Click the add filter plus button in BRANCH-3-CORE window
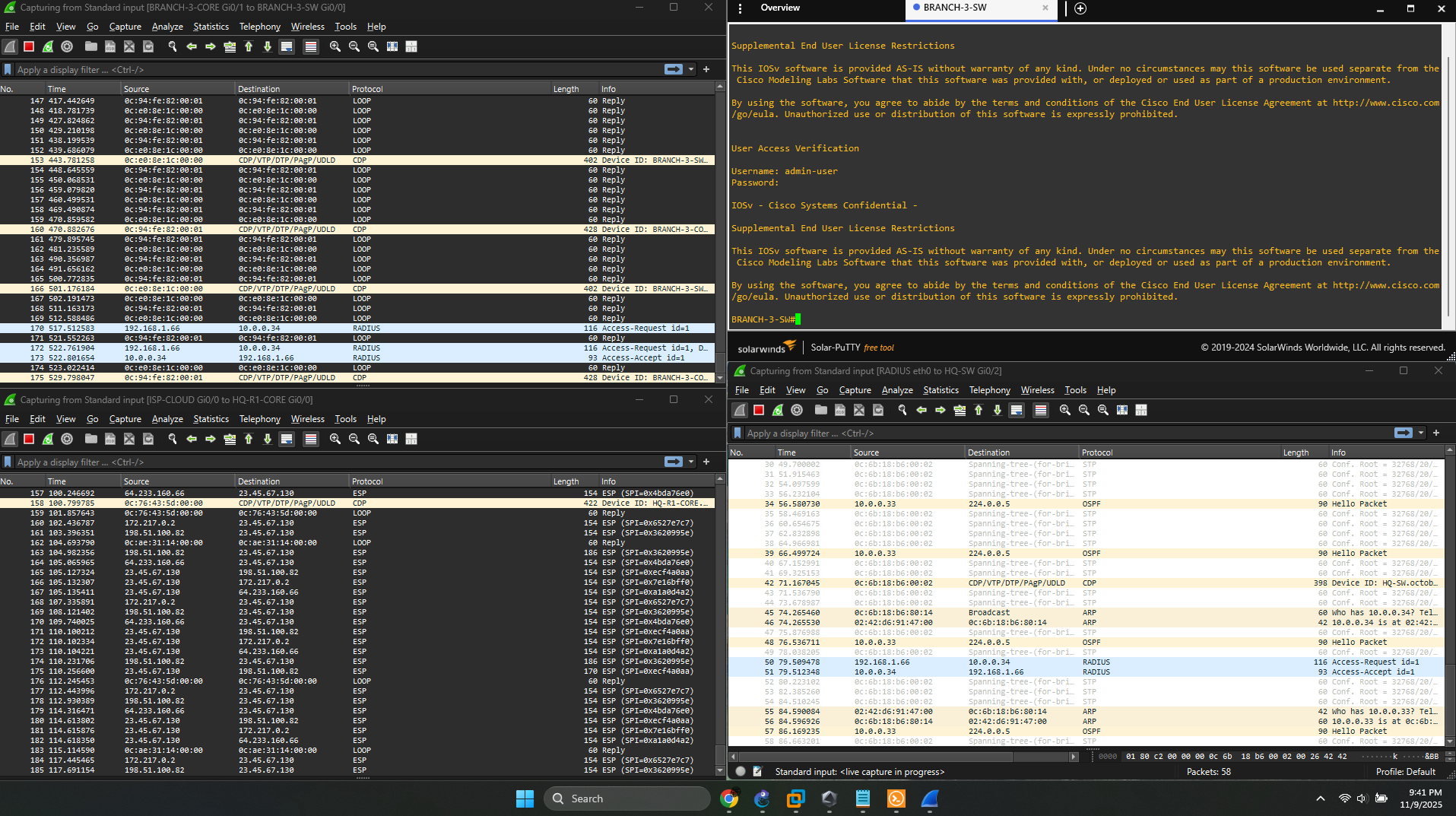This screenshot has width=1456, height=816. tap(706, 69)
